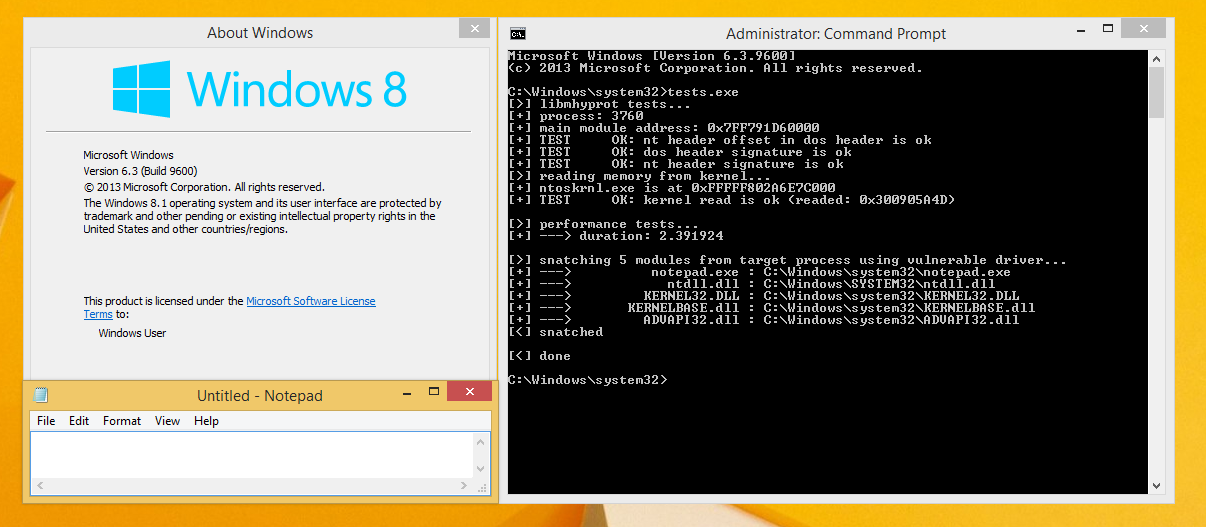Open the Notepad Edit menu
This screenshot has height=527, width=1206.
(x=79, y=421)
